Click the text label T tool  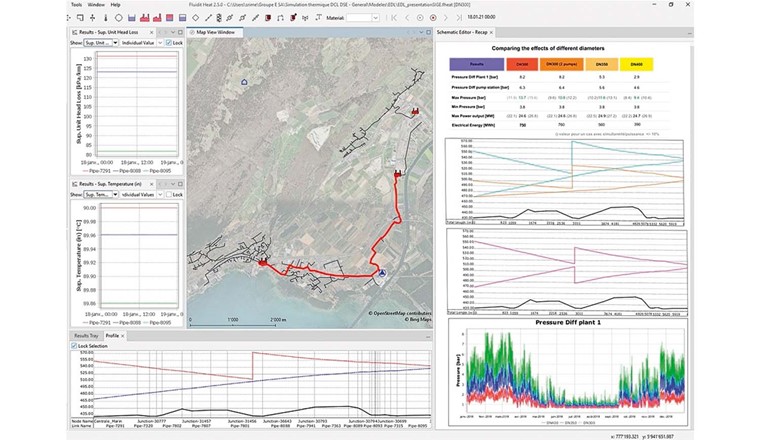tap(318, 17)
